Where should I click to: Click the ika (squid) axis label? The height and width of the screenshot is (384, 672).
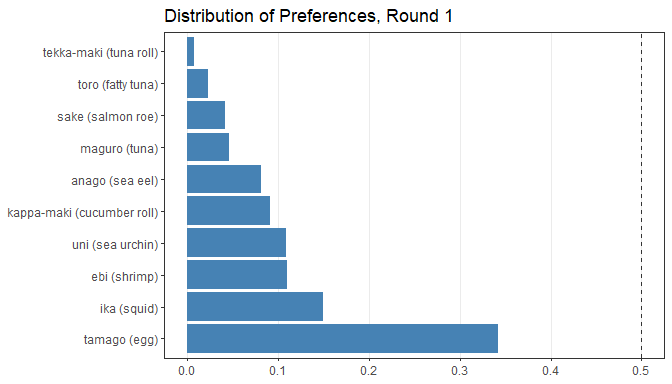click(x=129, y=309)
